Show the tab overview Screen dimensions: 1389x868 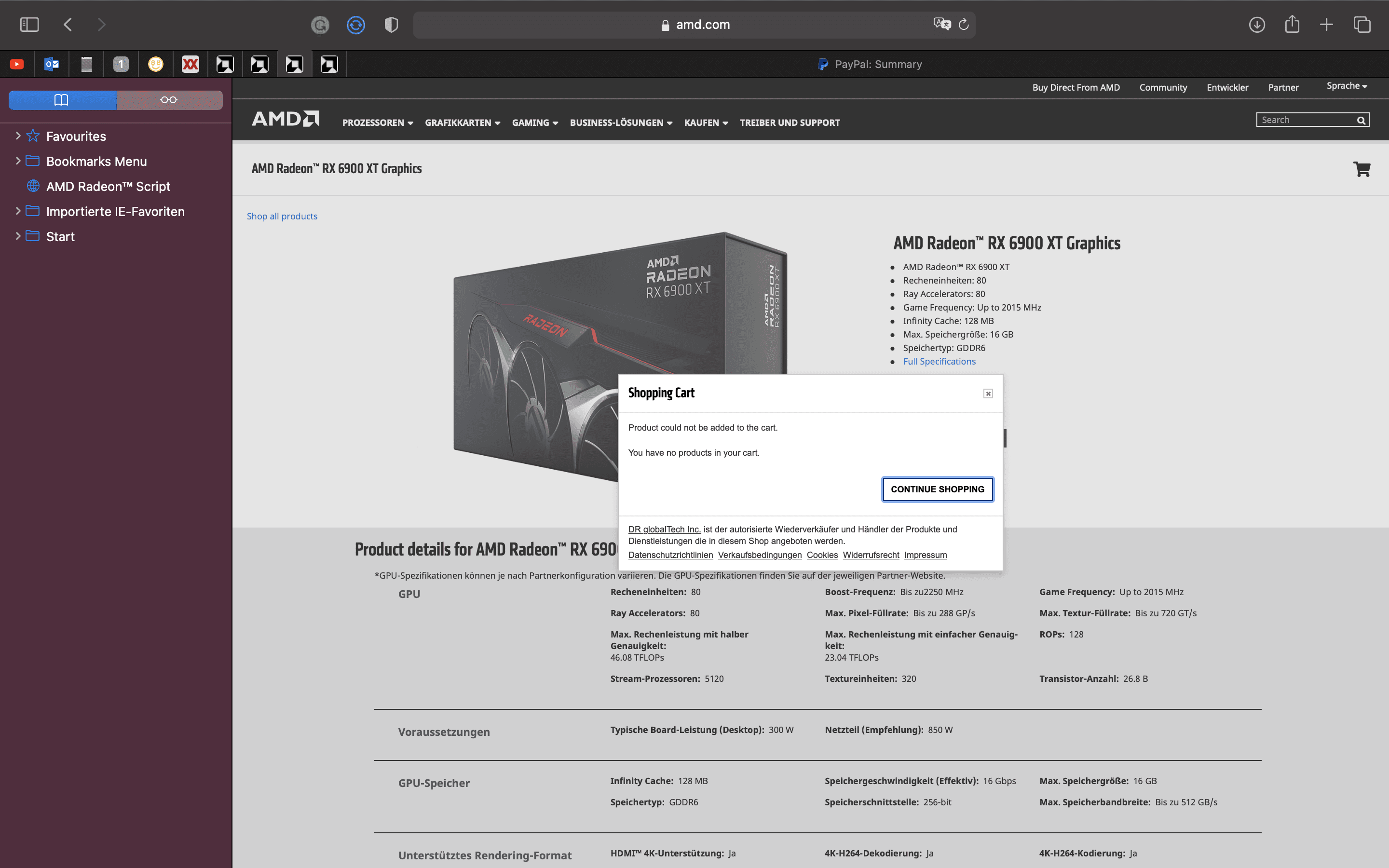pyautogui.click(x=1362, y=25)
